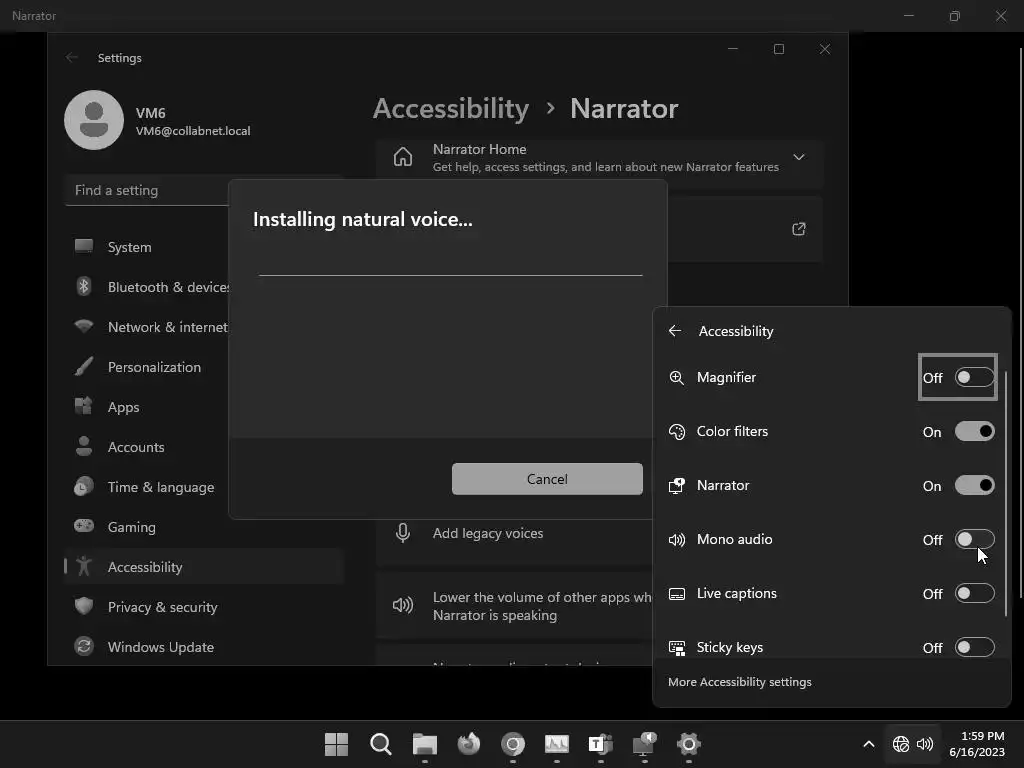Enable the Mono audio toggle
The height and width of the screenshot is (768, 1024).
tap(974, 539)
